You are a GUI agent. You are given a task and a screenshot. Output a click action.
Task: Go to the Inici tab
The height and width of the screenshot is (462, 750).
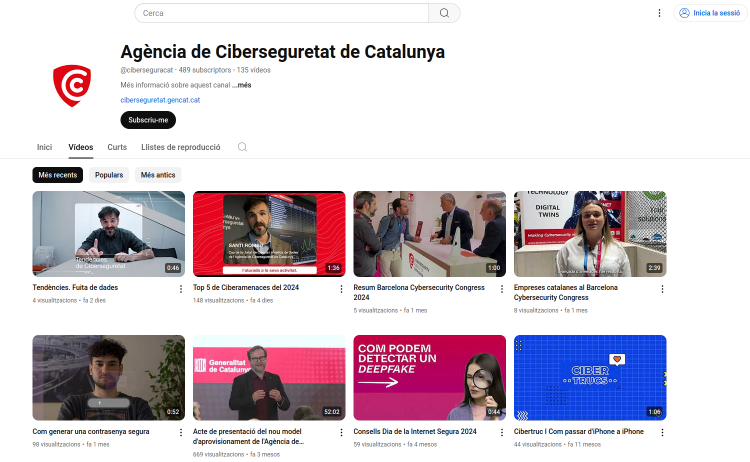click(44, 147)
